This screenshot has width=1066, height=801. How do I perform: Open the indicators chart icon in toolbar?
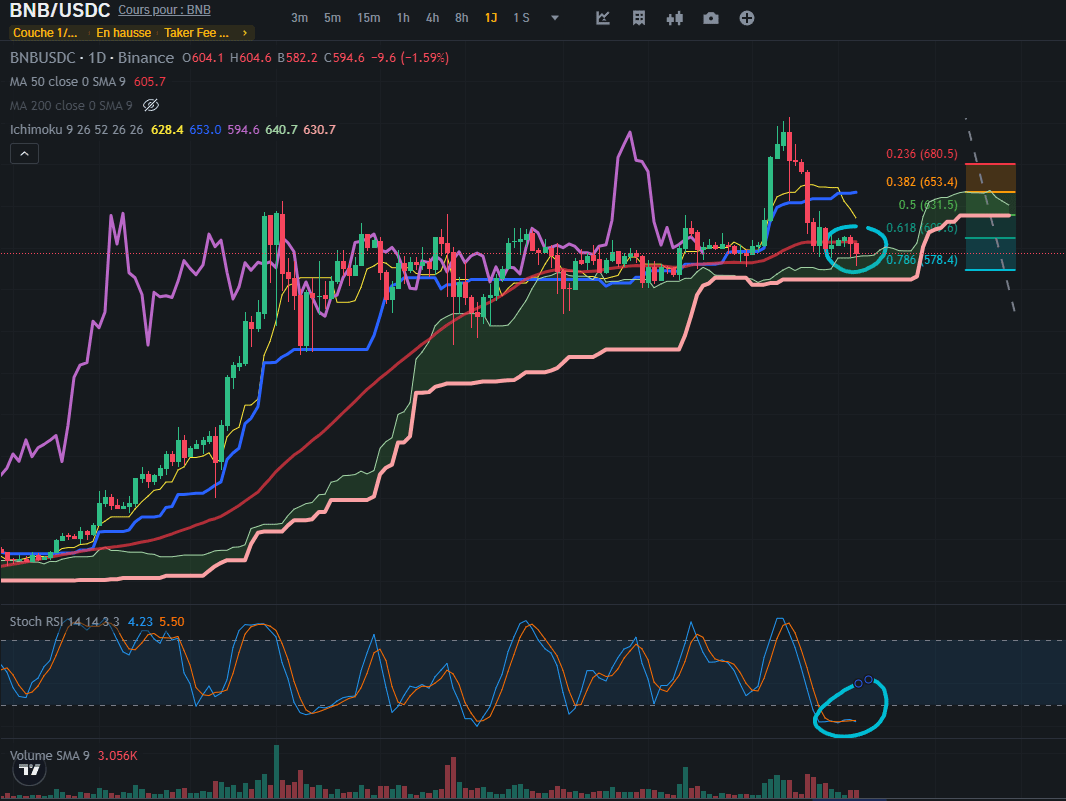click(x=603, y=18)
